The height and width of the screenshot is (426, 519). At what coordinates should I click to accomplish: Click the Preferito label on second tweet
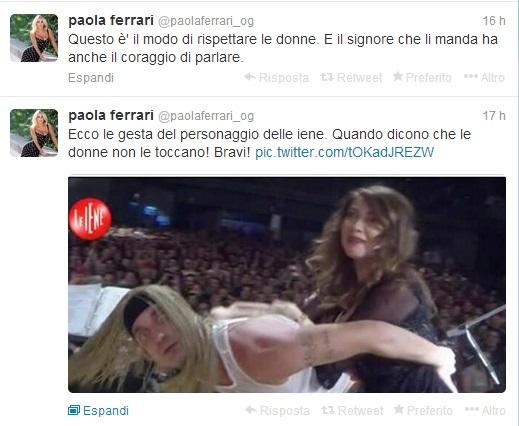click(x=430, y=410)
